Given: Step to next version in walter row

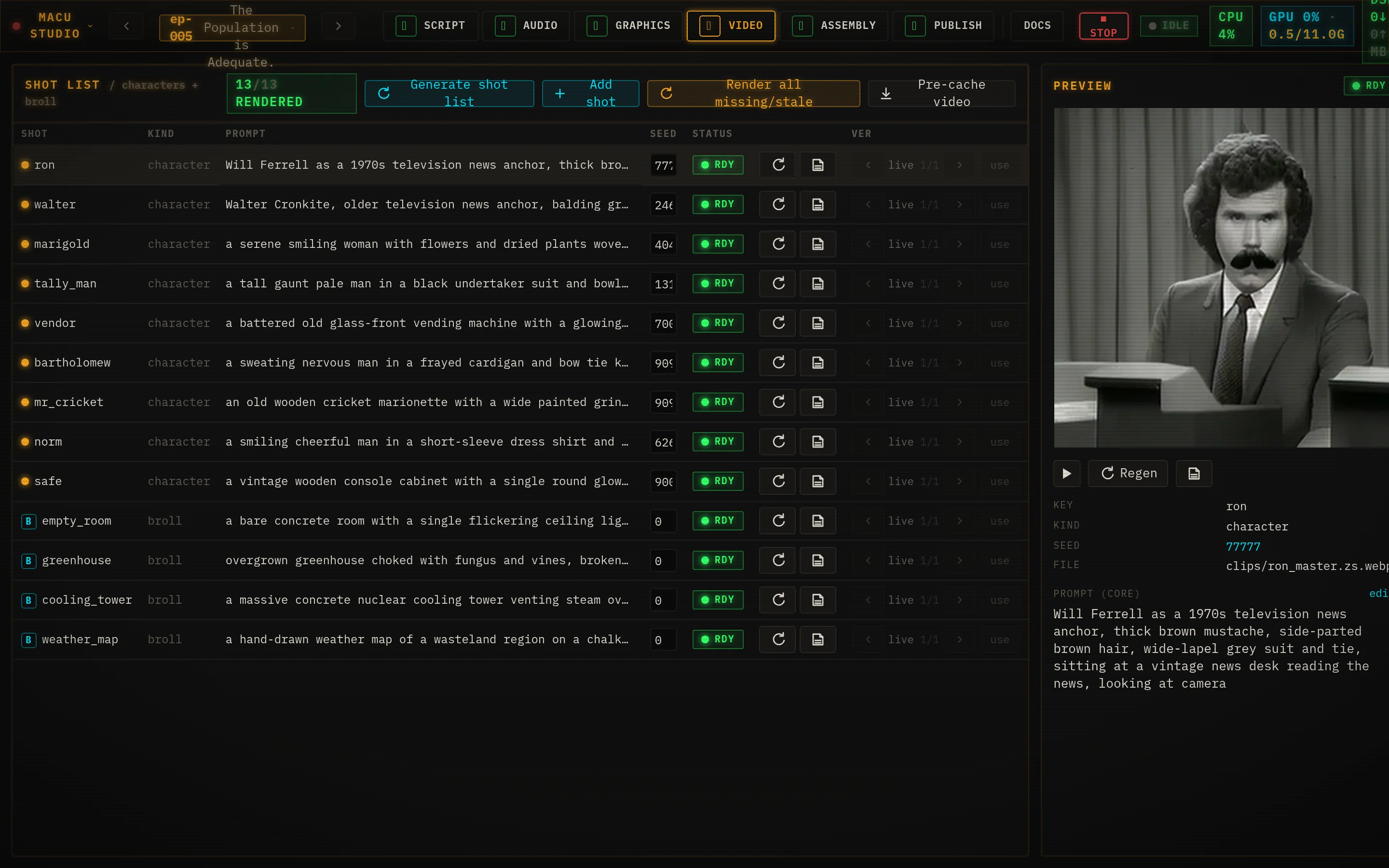Looking at the screenshot, I should coord(959,205).
